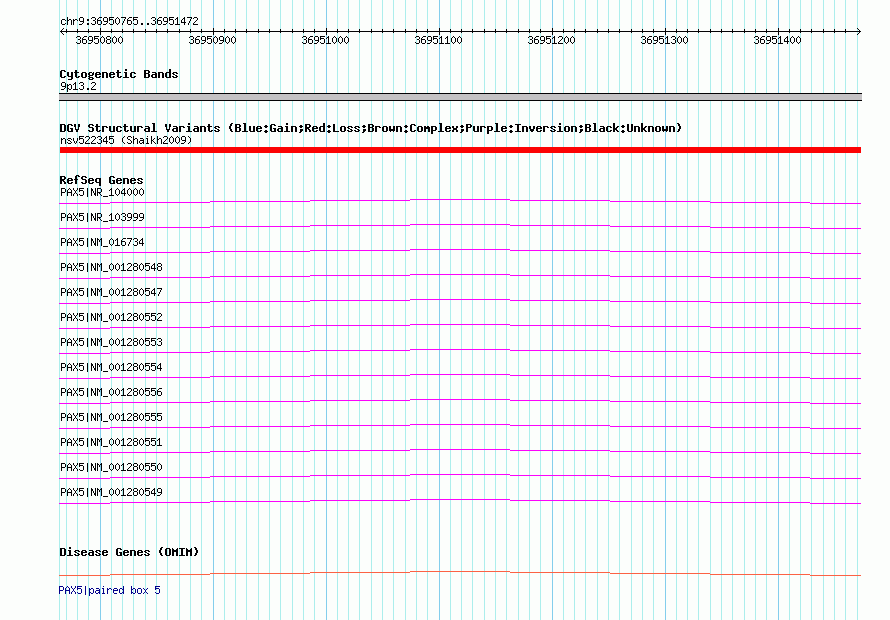890x620 pixels.
Task: Click the DGV Structural Variants track title
Action: point(371,128)
